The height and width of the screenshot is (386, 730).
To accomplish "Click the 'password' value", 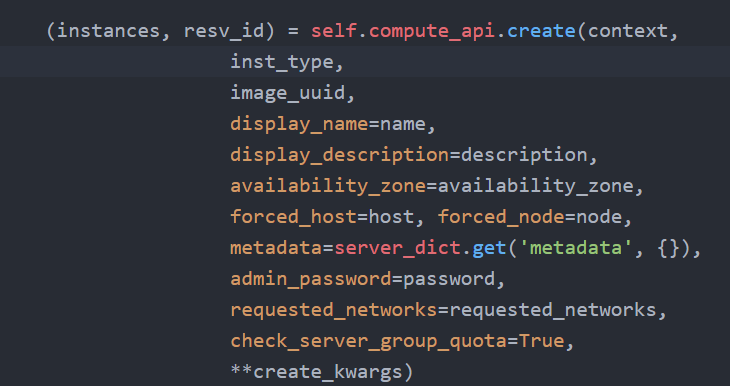I will tap(449, 279).
